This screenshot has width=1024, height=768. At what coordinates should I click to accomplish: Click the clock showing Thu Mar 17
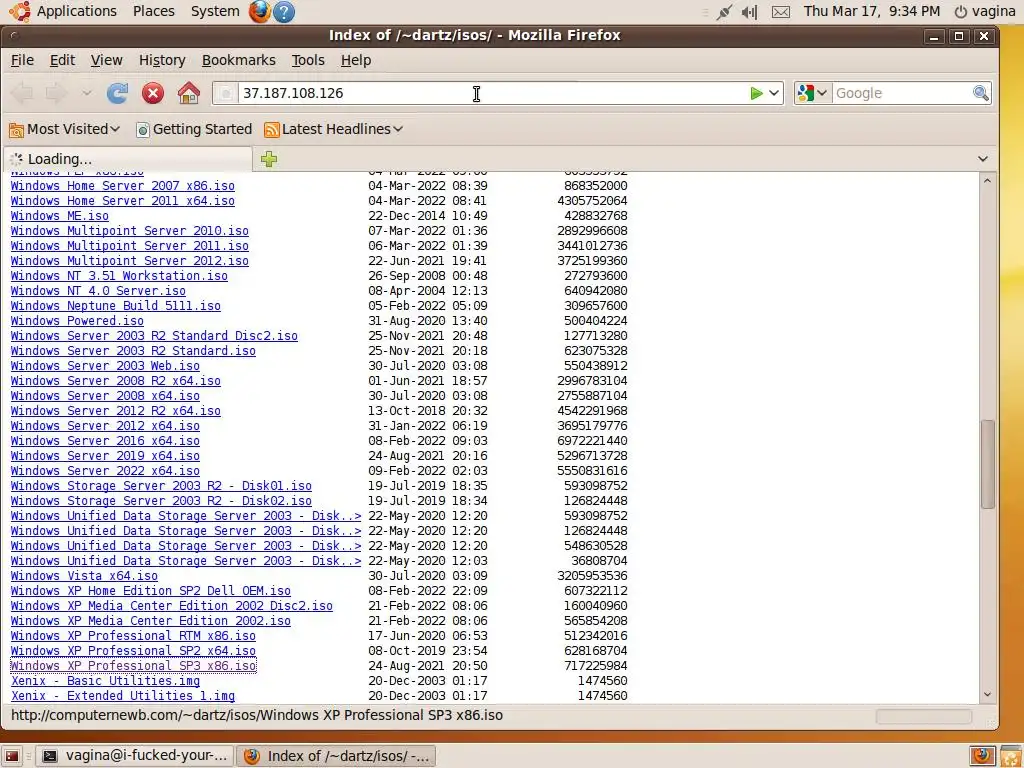coord(872,11)
